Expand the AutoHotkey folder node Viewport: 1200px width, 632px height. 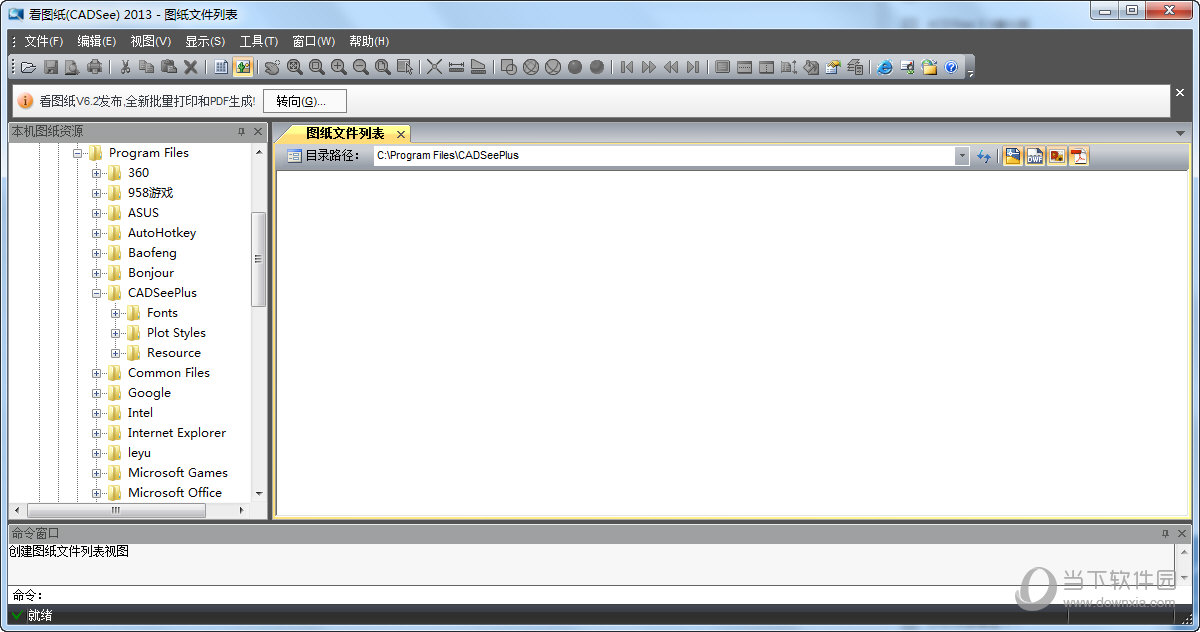tap(97, 233)
